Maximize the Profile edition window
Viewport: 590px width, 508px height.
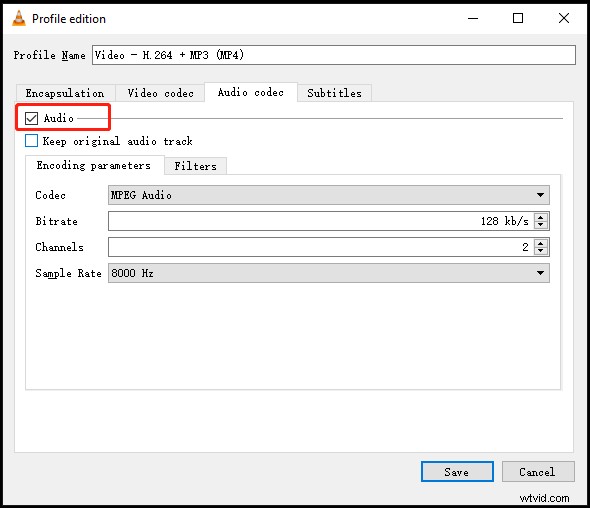pos(518,18)
